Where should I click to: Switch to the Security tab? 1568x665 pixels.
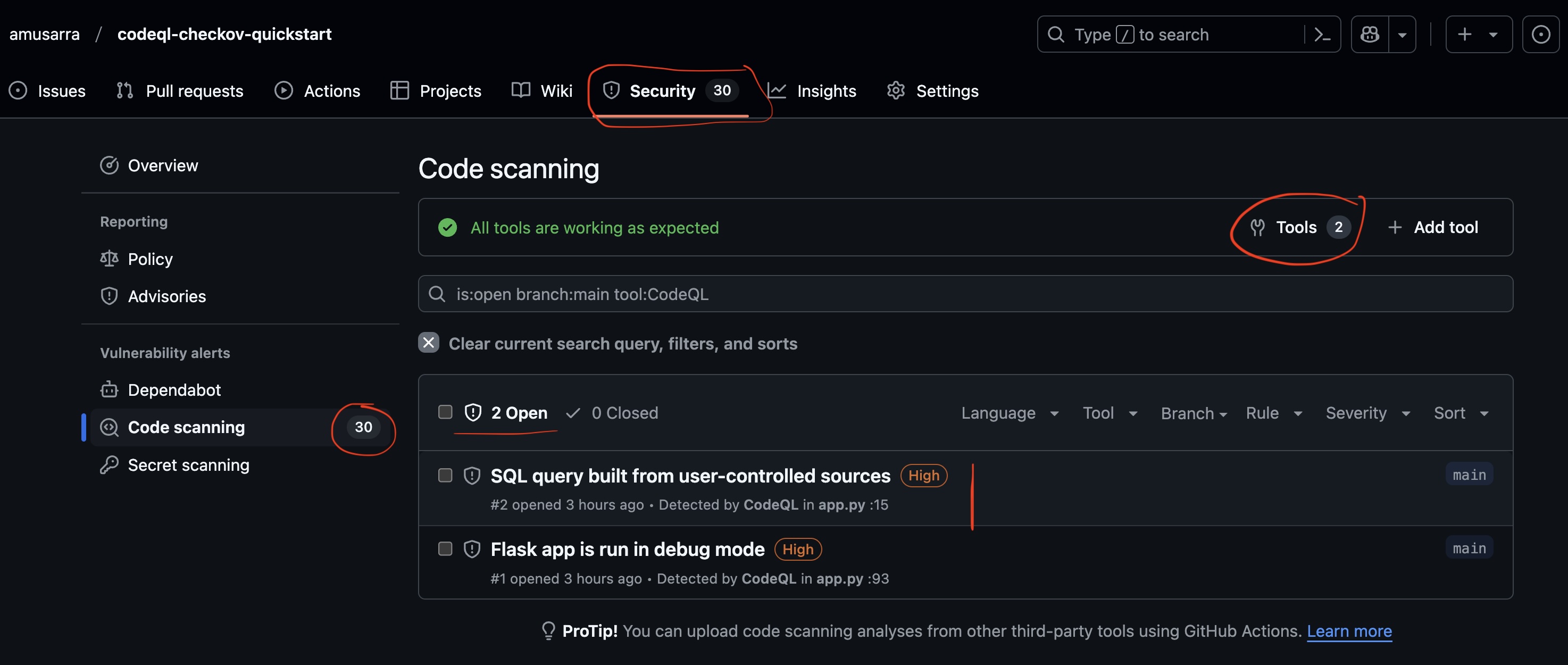tap(670, 91)
